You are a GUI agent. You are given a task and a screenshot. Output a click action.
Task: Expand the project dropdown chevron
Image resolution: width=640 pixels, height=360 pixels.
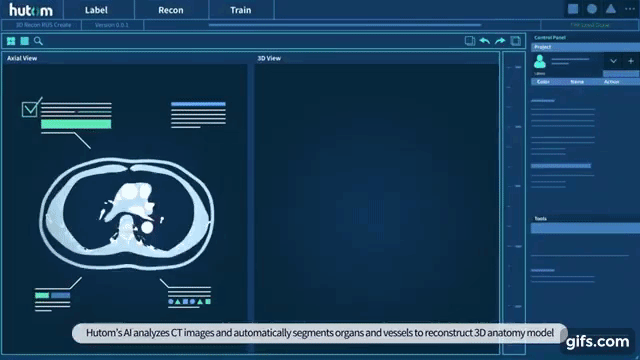tap(613, 61)
